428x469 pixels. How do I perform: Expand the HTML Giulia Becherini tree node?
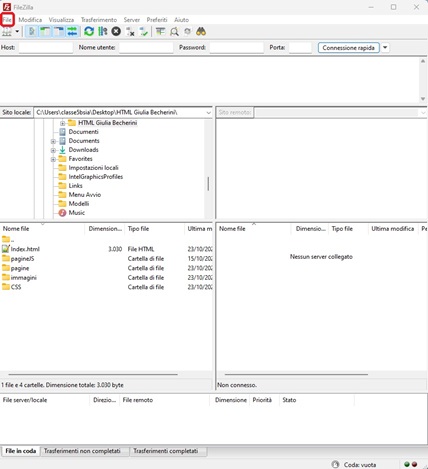tap(62, 123)
